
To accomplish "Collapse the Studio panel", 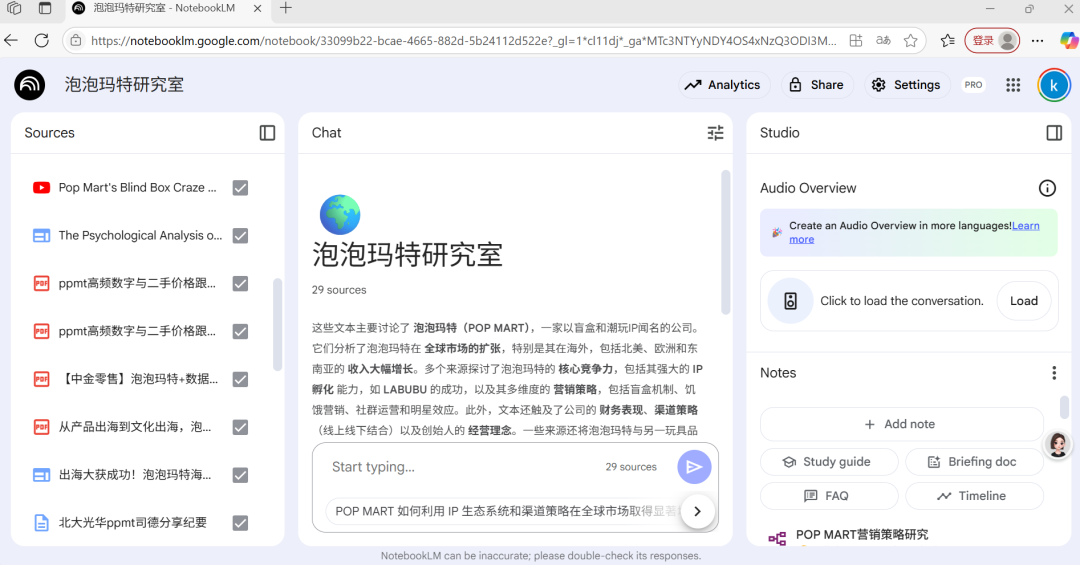I will (1054, 133).
